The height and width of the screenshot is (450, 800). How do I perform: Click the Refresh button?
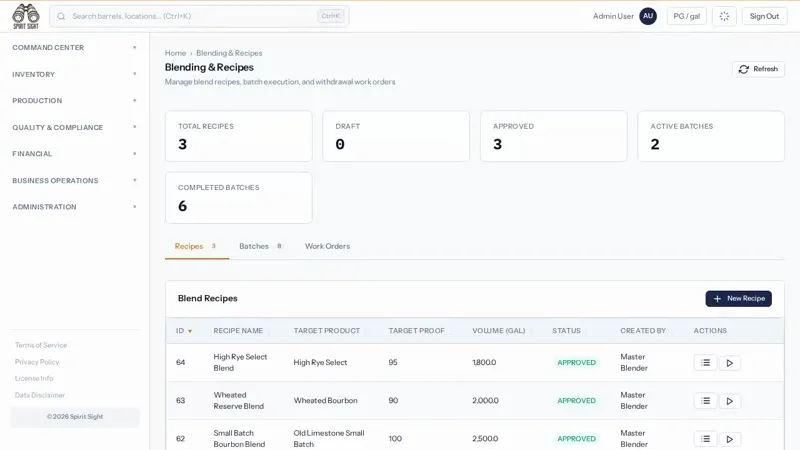pos(758,69)
